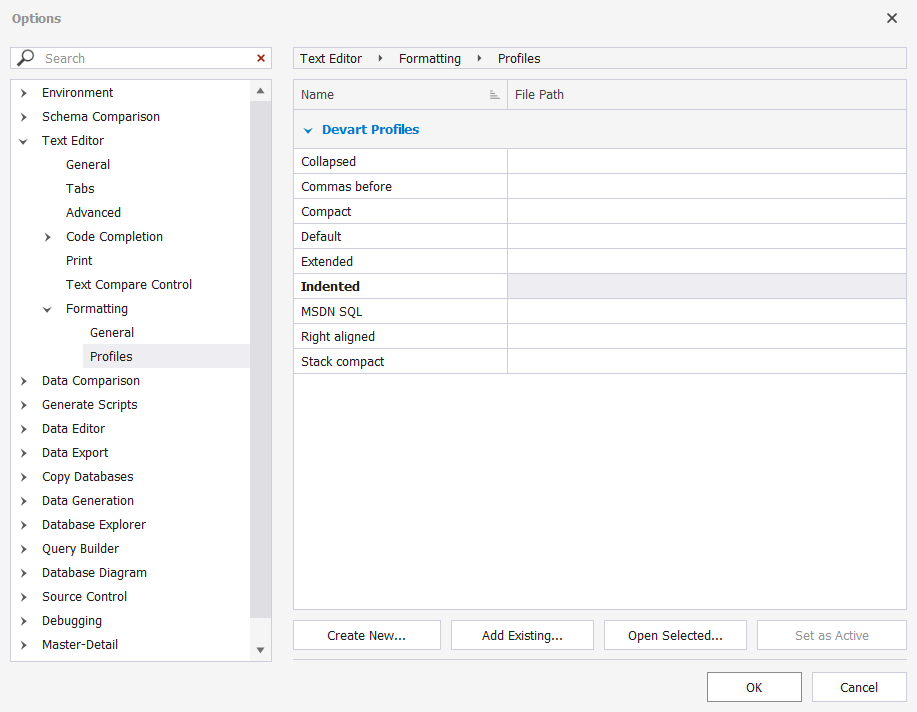Viewport: 917px width, 712px height.
Task: Collapse the Formatting node
Action: coord(46,308)
